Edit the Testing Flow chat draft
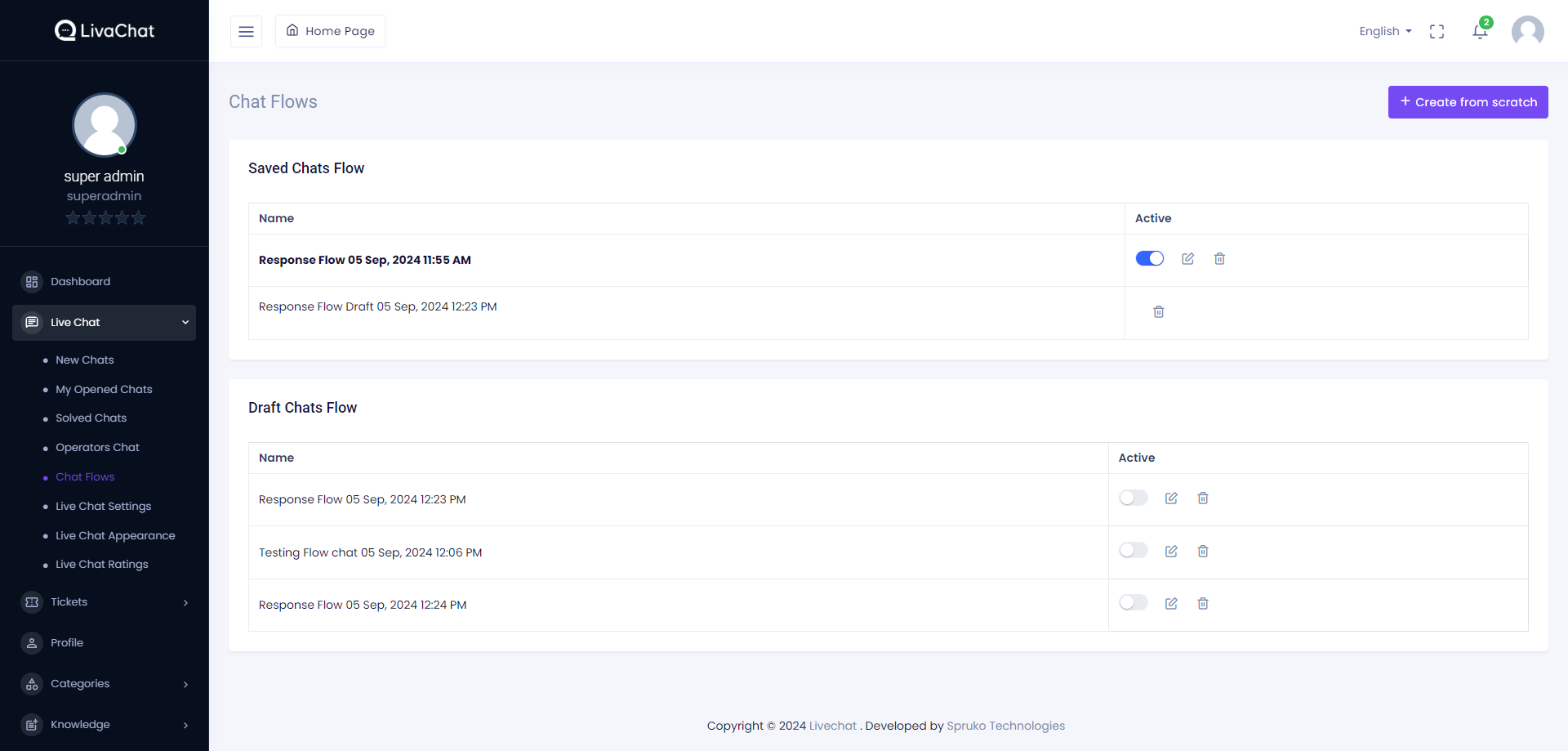This screenshot has height=751, width=1568. (1171, 552)
